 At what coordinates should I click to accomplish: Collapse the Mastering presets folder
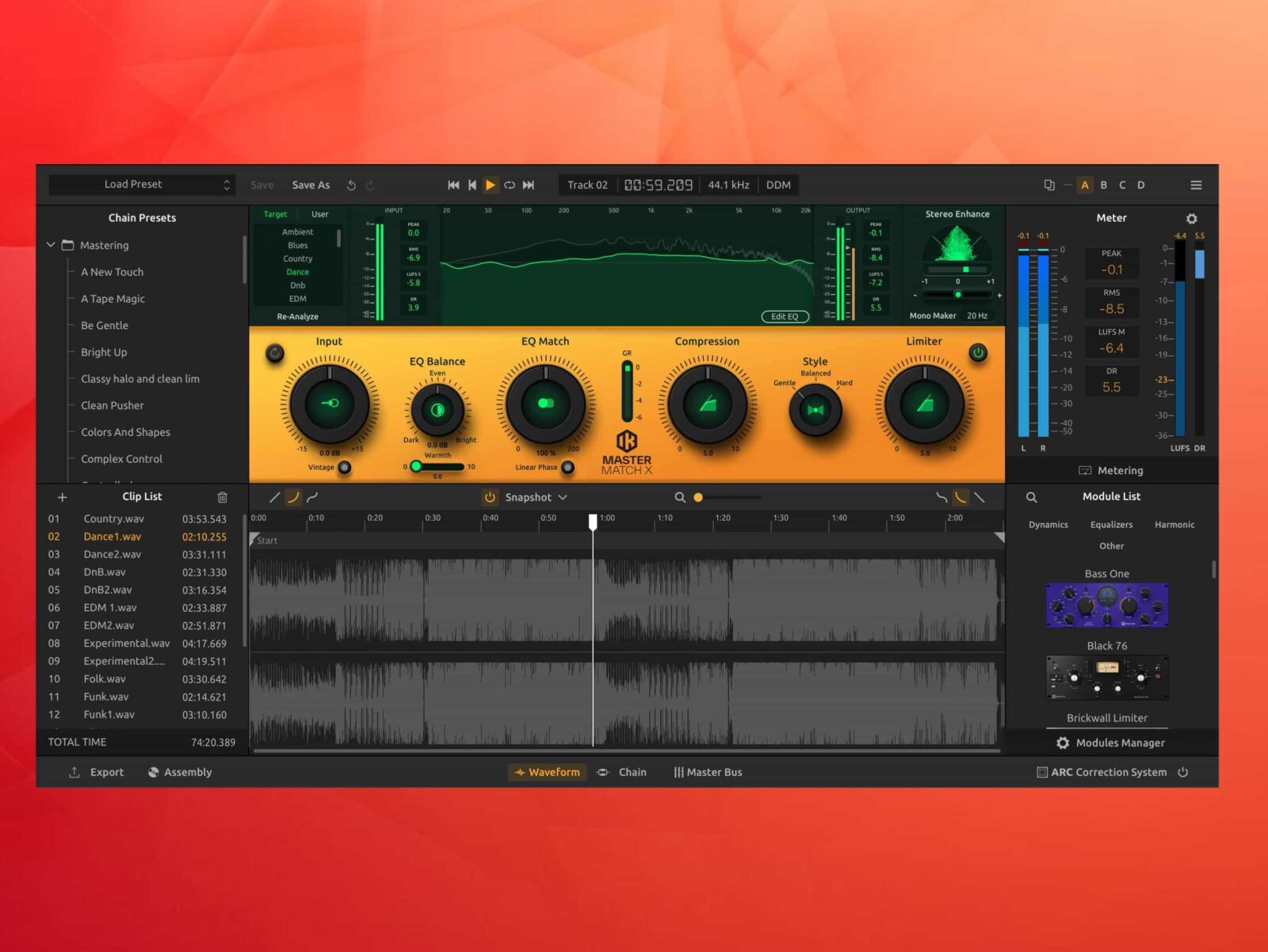51,245
